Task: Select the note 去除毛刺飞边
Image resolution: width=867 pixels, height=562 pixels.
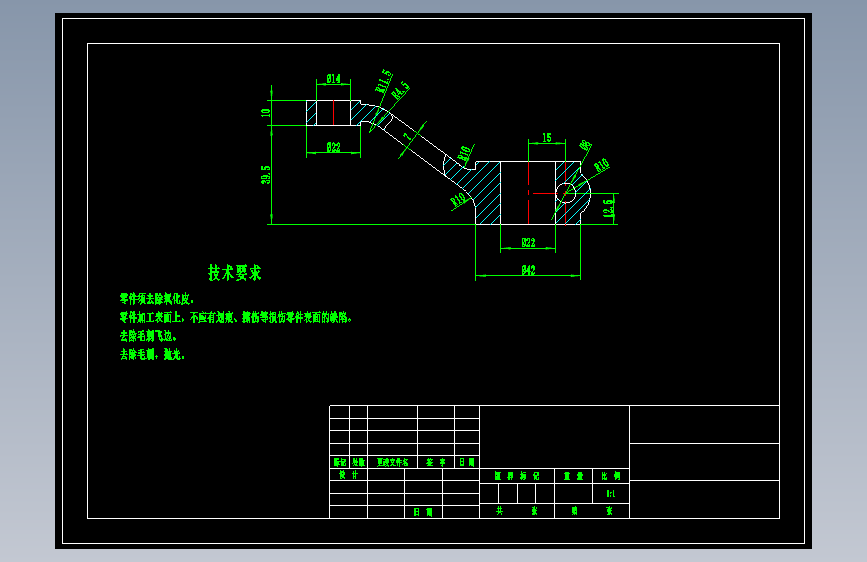Action: 148,336
